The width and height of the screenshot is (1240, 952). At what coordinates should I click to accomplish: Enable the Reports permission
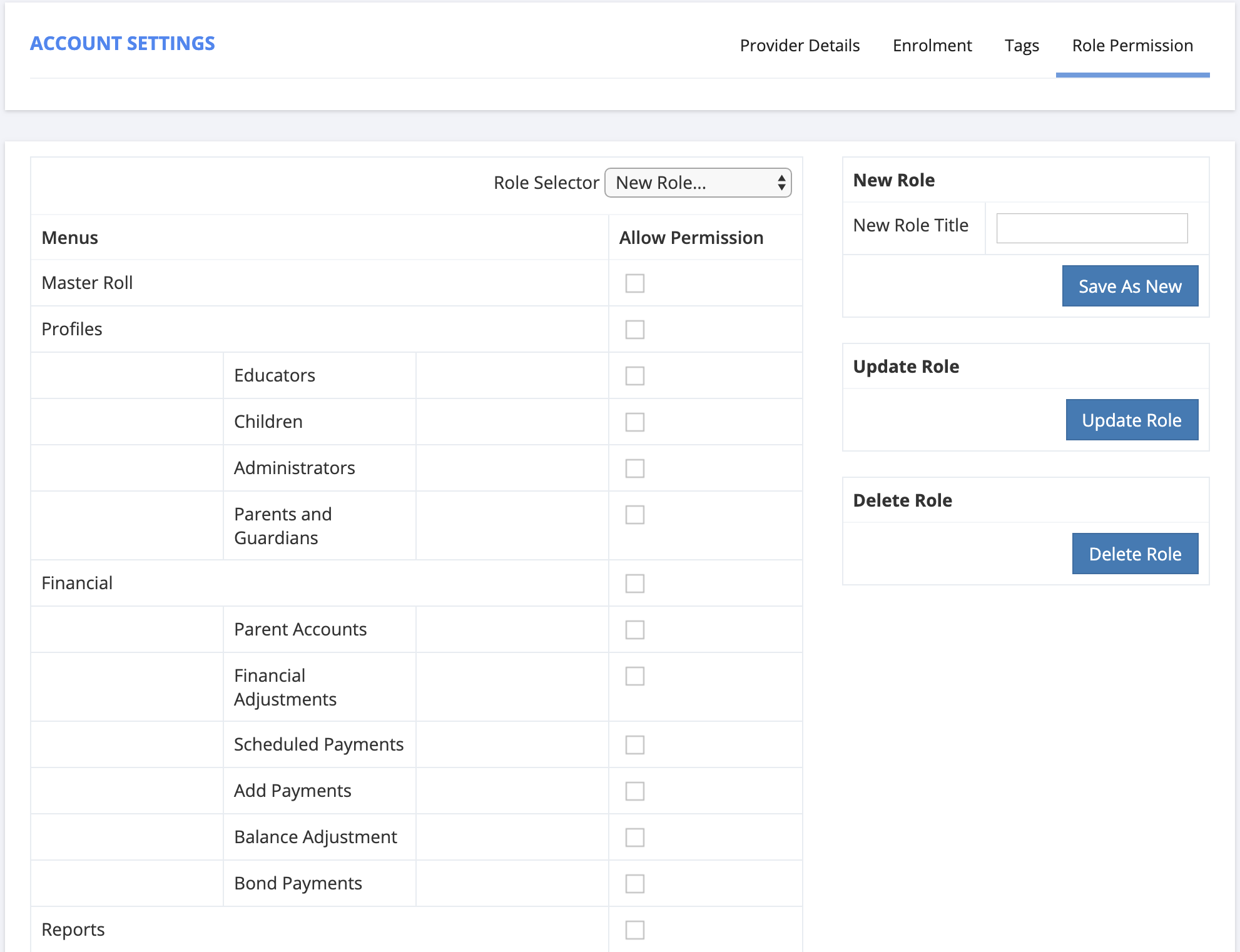[634, 930]
